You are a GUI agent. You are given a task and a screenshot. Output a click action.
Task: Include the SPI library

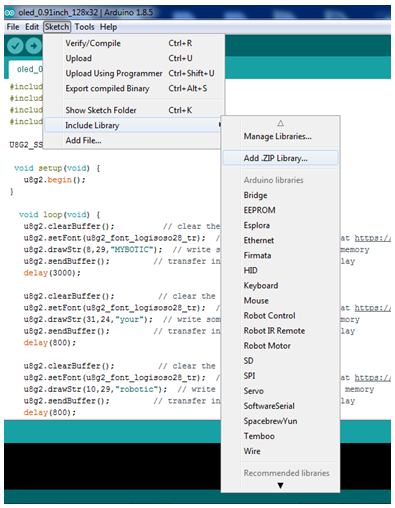(x=280, y=376)
